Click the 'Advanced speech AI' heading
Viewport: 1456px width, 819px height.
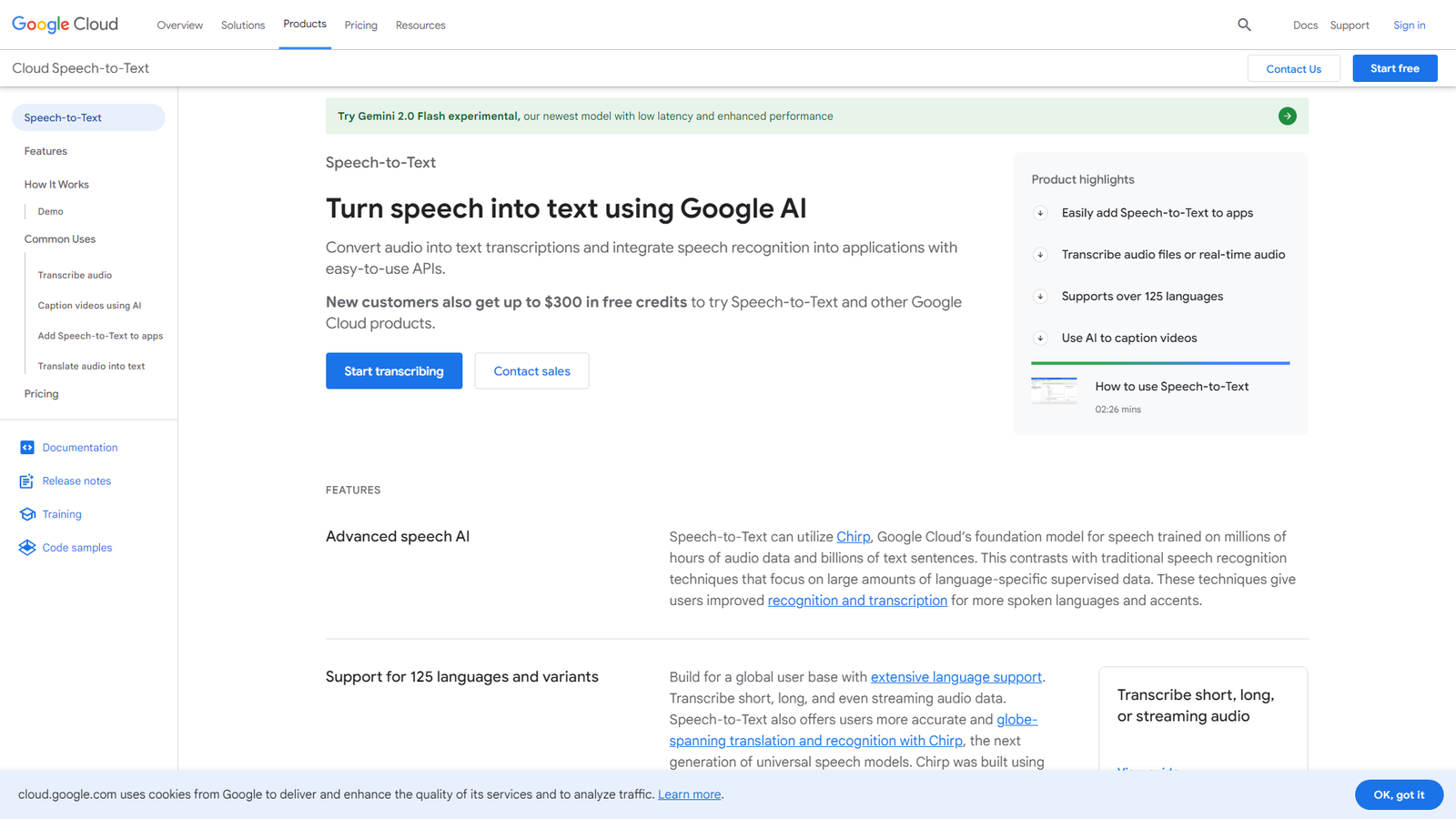pyautogui.click(x=398, y=537)
